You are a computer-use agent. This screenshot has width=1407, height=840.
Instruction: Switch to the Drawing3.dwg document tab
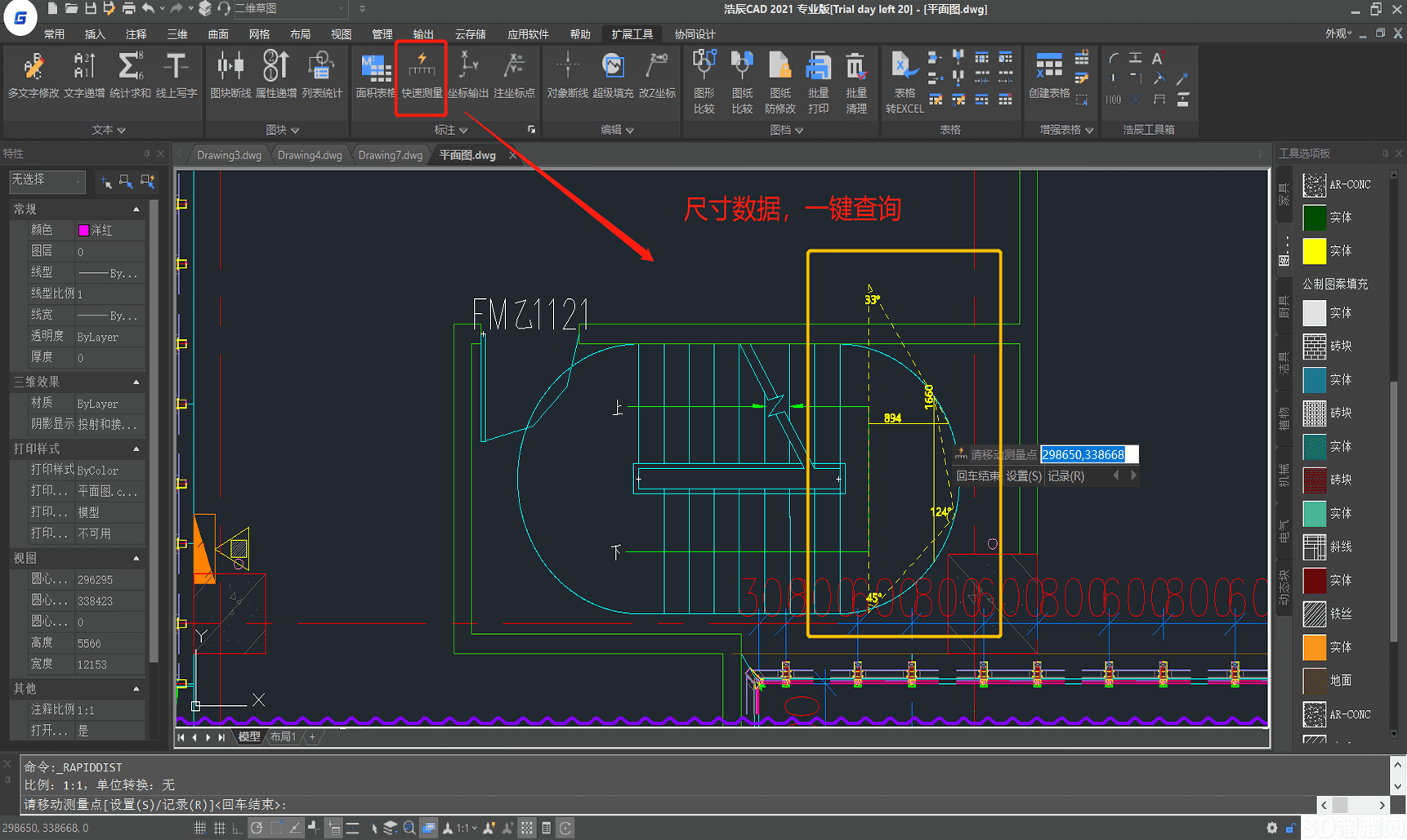click(x=229, y=155)
